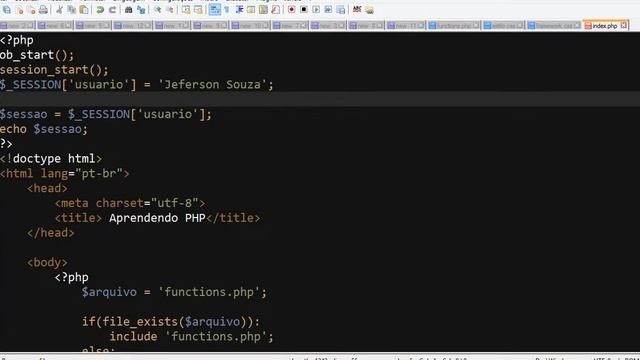Screen dimensions: 640x360
Task: Switch to the new 11 tab
Action: coord(406,26)
